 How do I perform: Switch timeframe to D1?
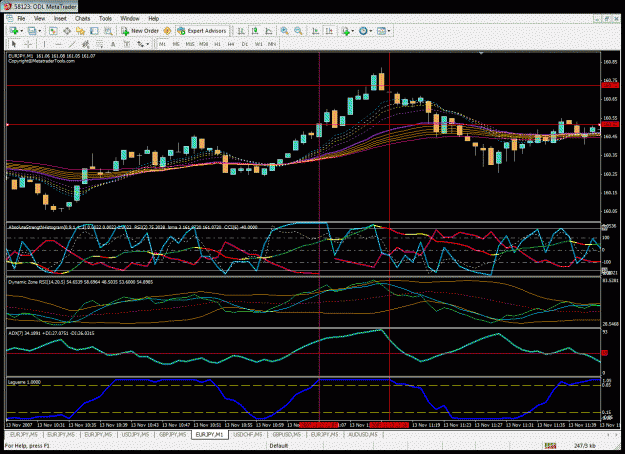pos(245,44)
